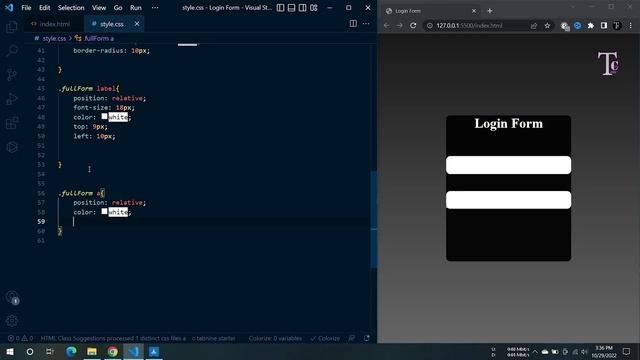Open Cortana search circle in taskbar
Viewport: 640px width, 360px height.
point(30,351)
